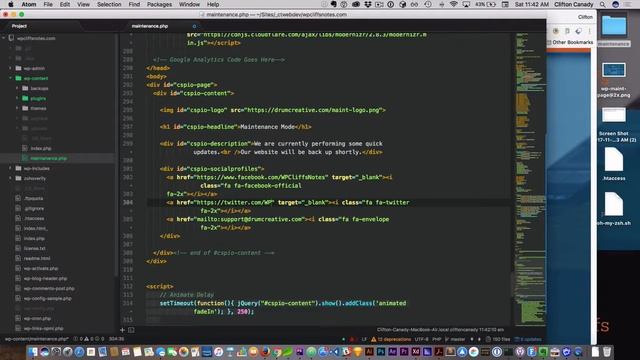Screen dimensions: 640x360
Task: Select the Project panel tab
Action: tap(19, 26)
